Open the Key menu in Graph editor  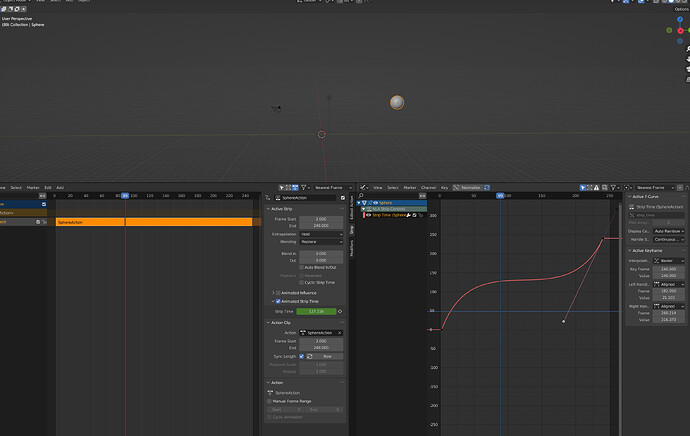444,187
